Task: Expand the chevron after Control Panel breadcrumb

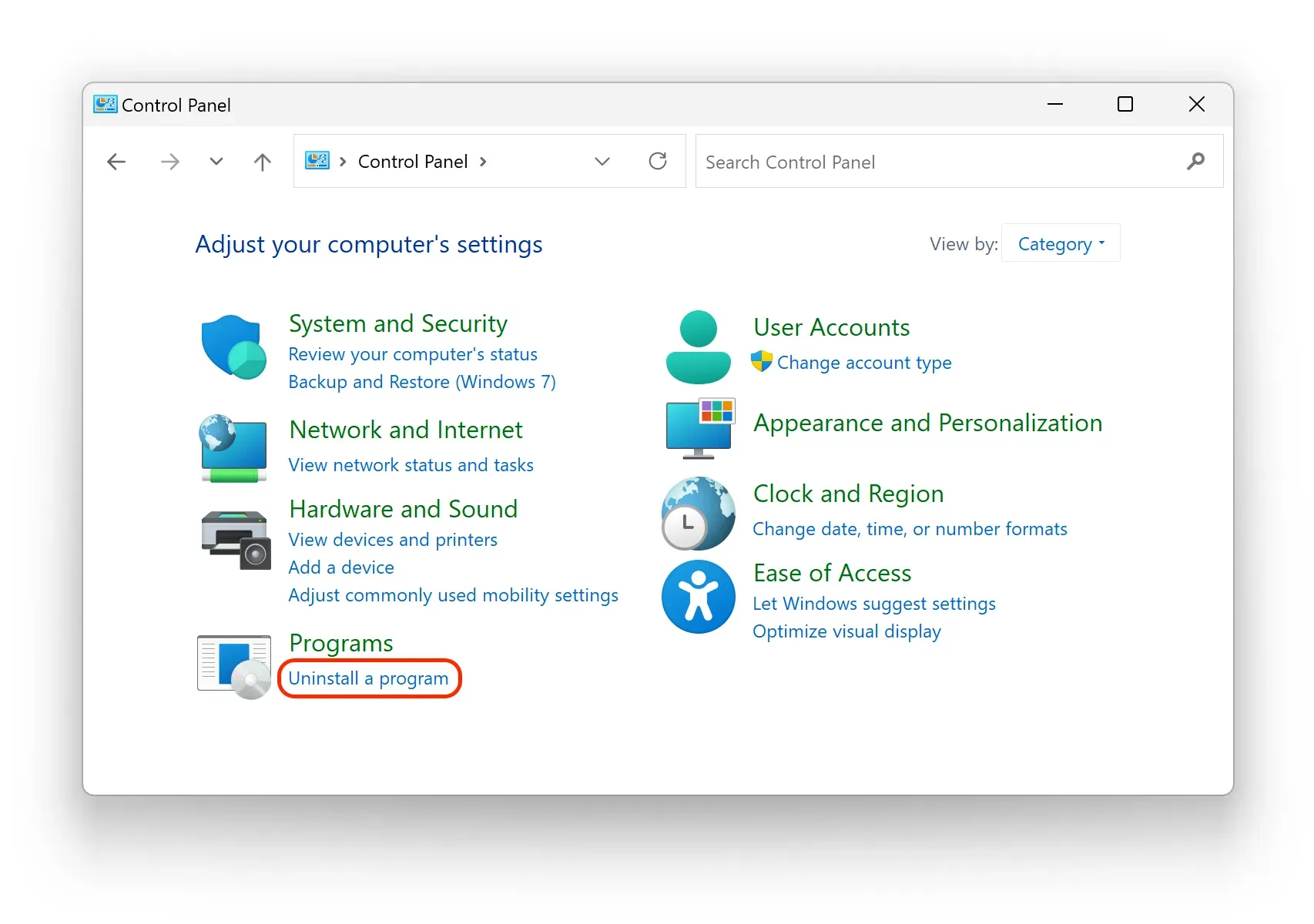Action: pos(483,162)
